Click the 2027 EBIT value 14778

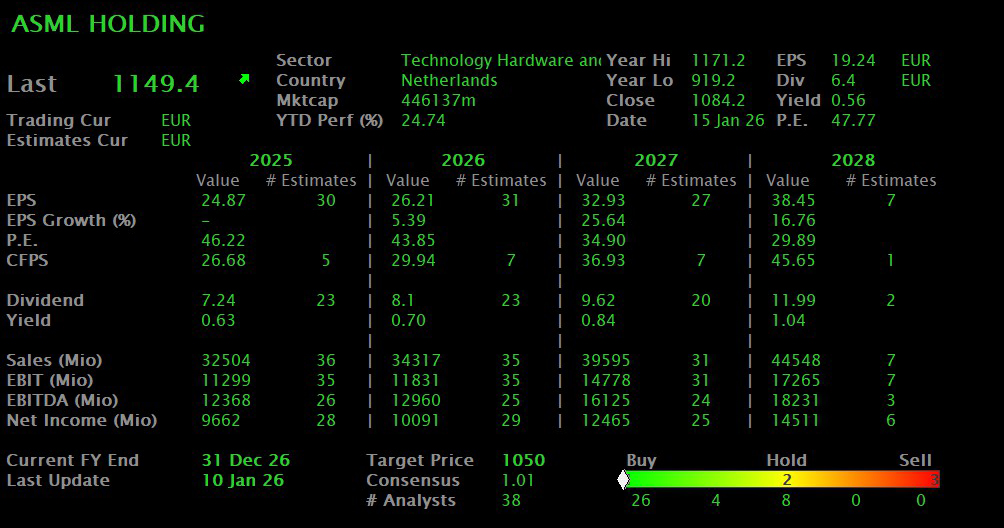pyautogui.click(x=606, y=380)
